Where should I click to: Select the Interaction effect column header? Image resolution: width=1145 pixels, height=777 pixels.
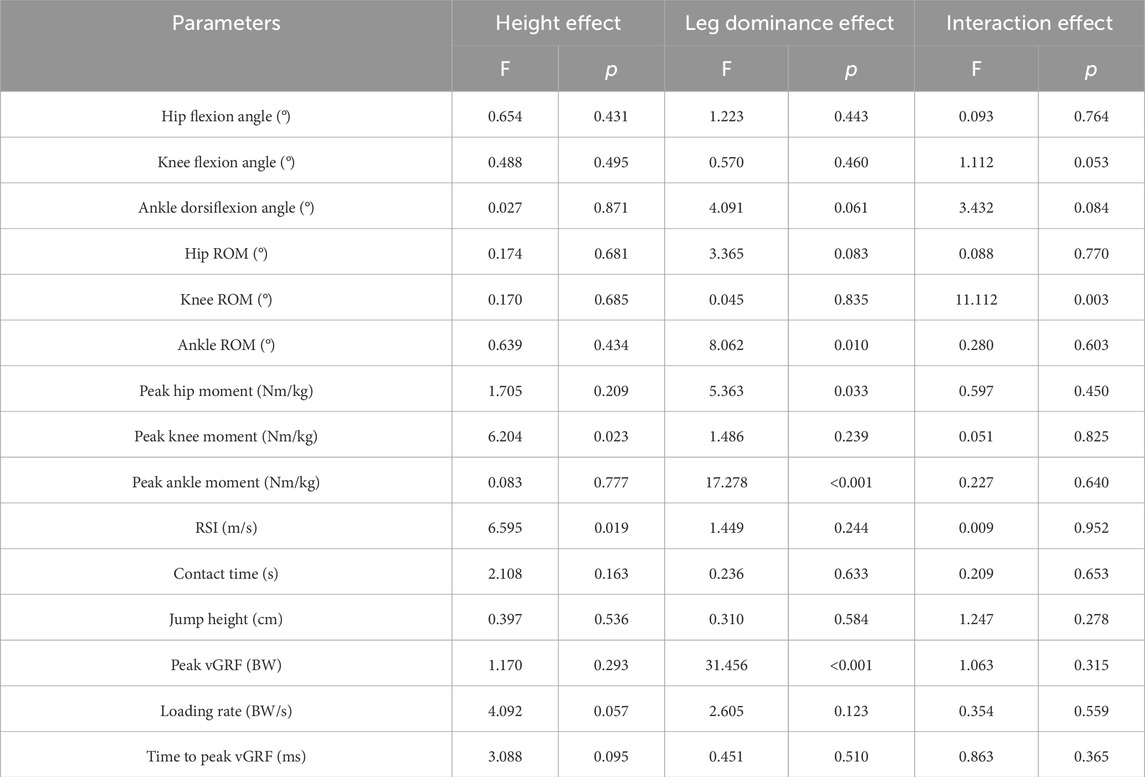point(1029,23)
